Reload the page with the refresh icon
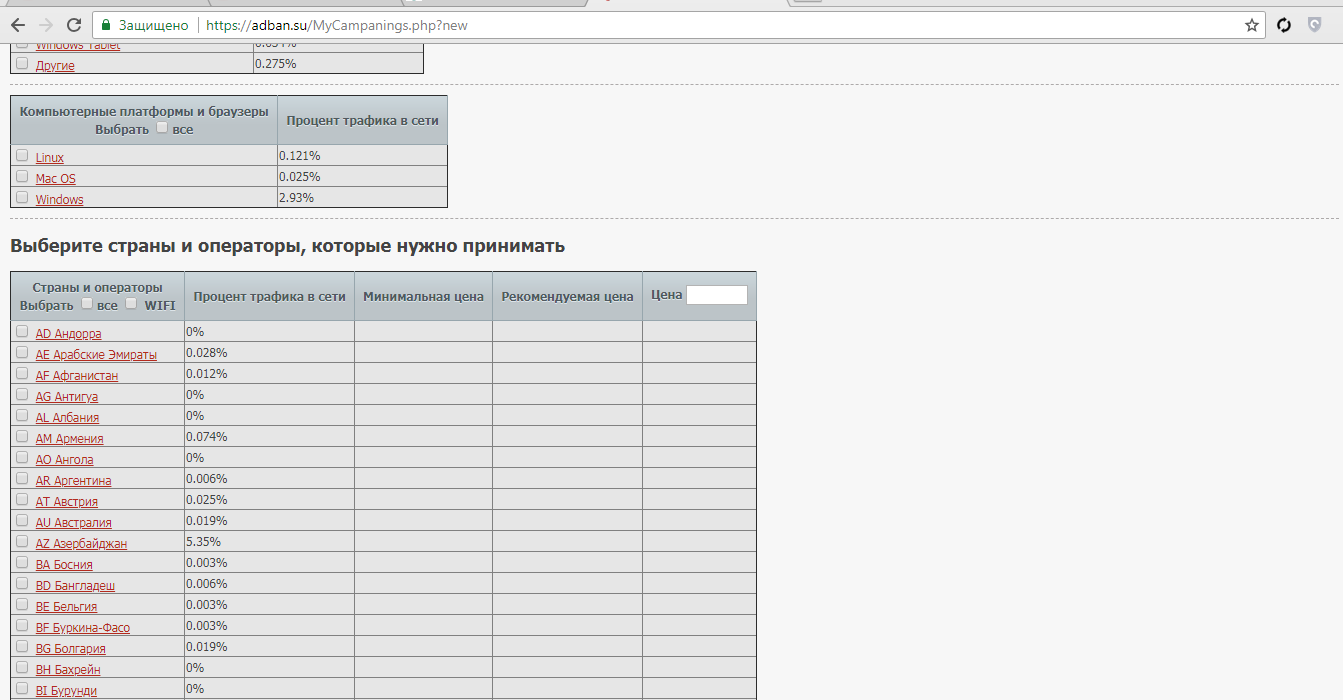 (x=74, y=25)
